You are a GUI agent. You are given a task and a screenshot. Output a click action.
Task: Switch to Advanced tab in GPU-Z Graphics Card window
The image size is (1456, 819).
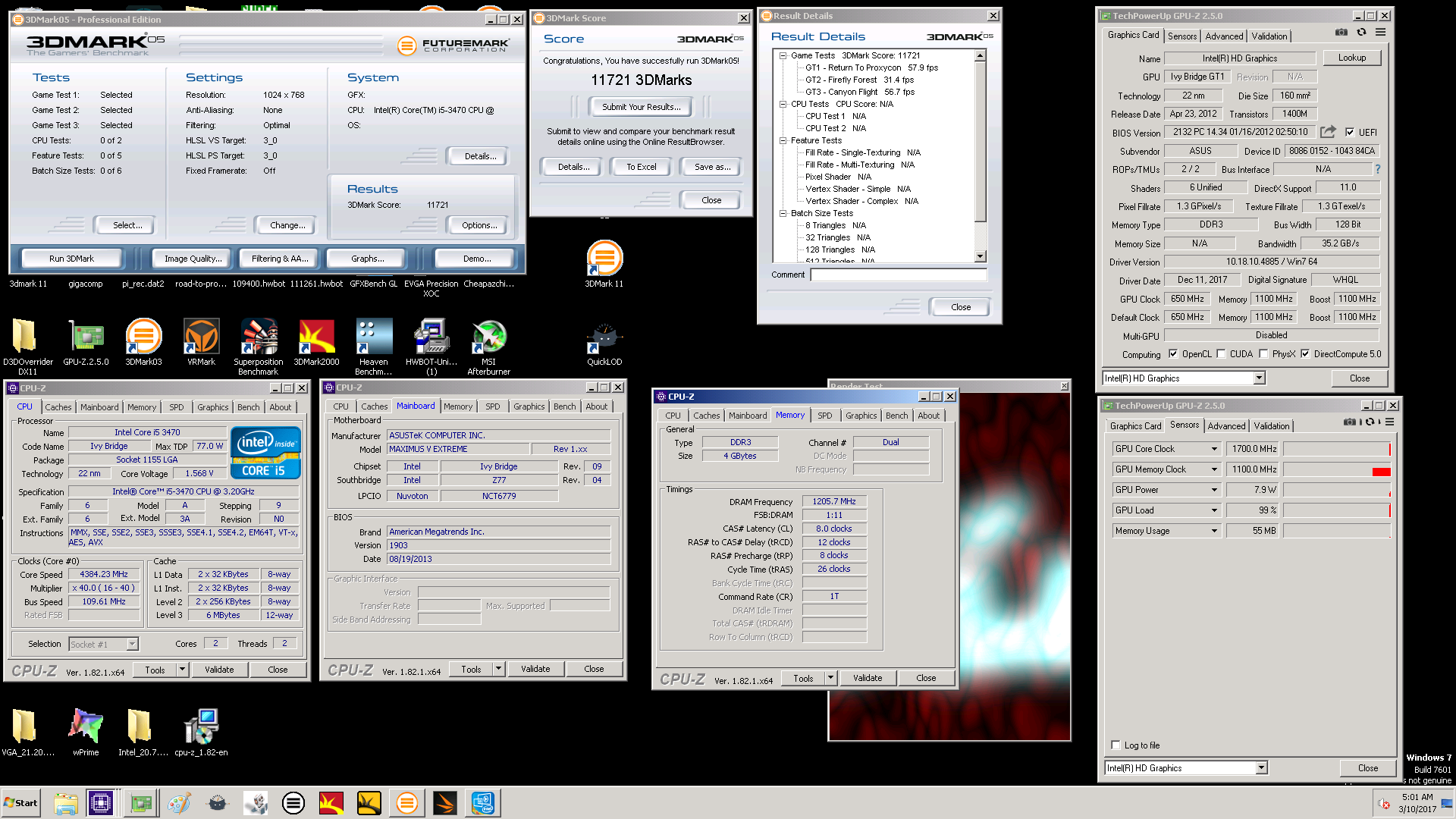(1224, 36)
